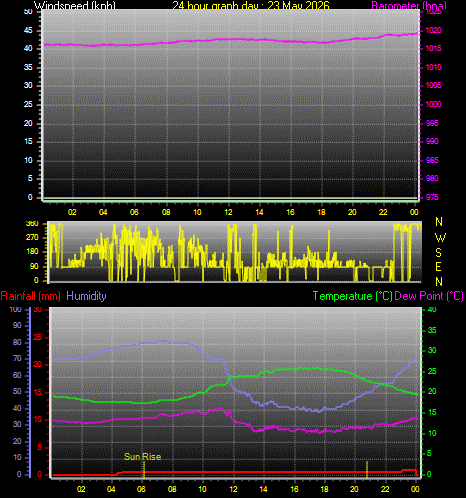Click the 18 hour label under windspeed graph
Screen dimensions: 466x498
[x=321, y=212]
